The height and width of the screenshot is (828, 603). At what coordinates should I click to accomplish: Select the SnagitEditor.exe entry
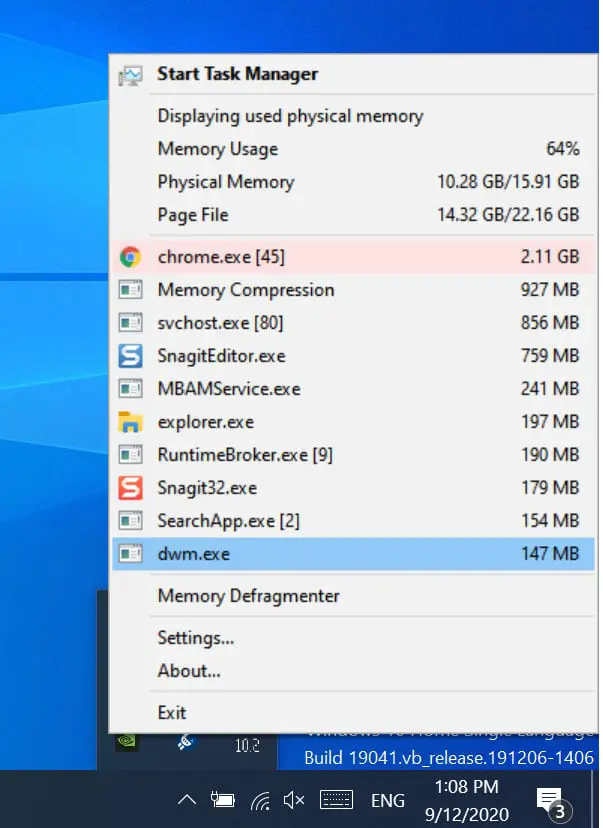(353, 356)
